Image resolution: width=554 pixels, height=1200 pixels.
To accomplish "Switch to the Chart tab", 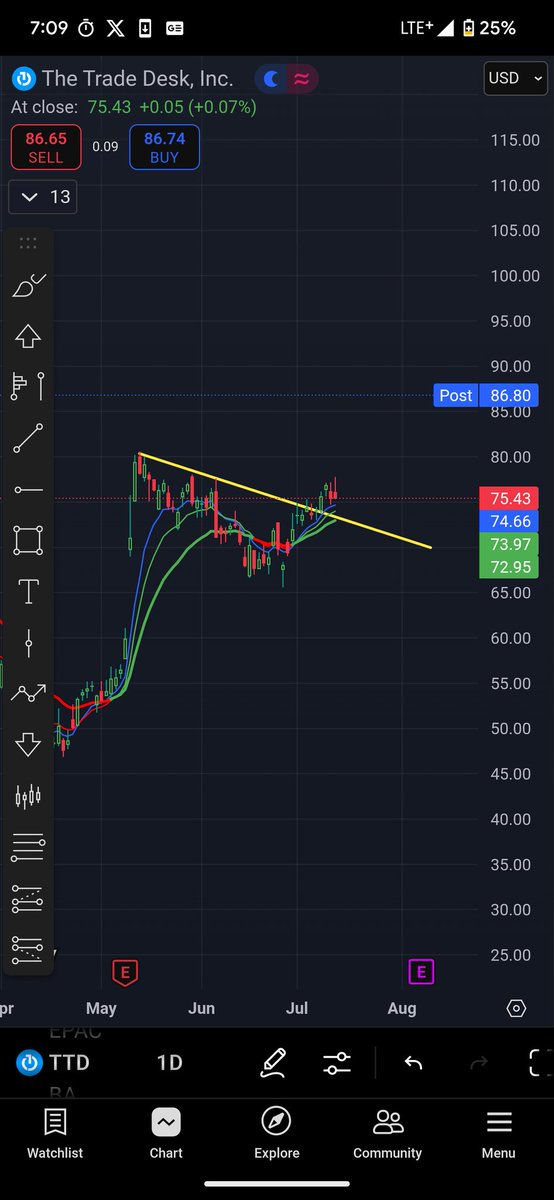I will (166, 1133).
